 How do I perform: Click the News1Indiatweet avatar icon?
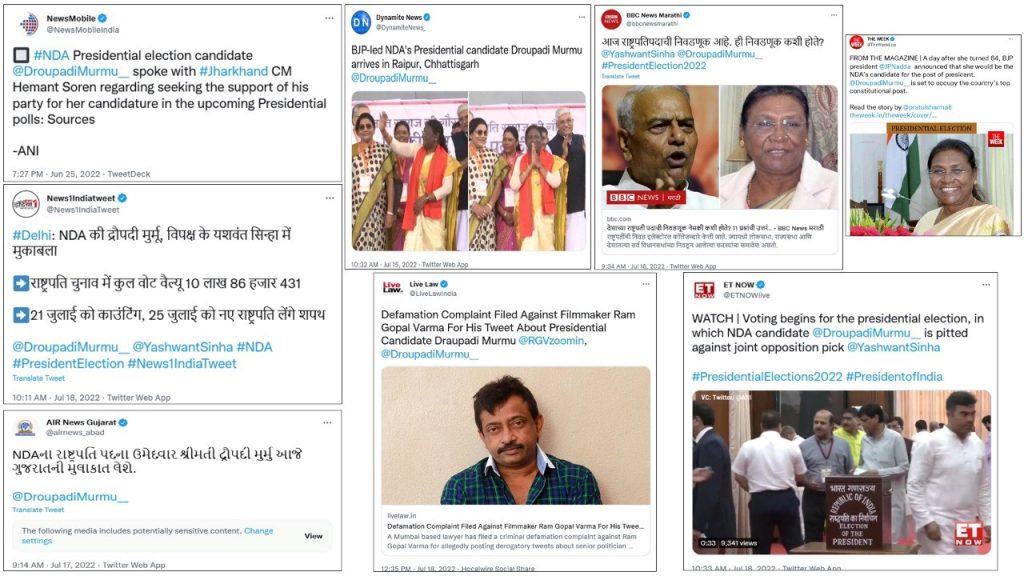[25, 203]
